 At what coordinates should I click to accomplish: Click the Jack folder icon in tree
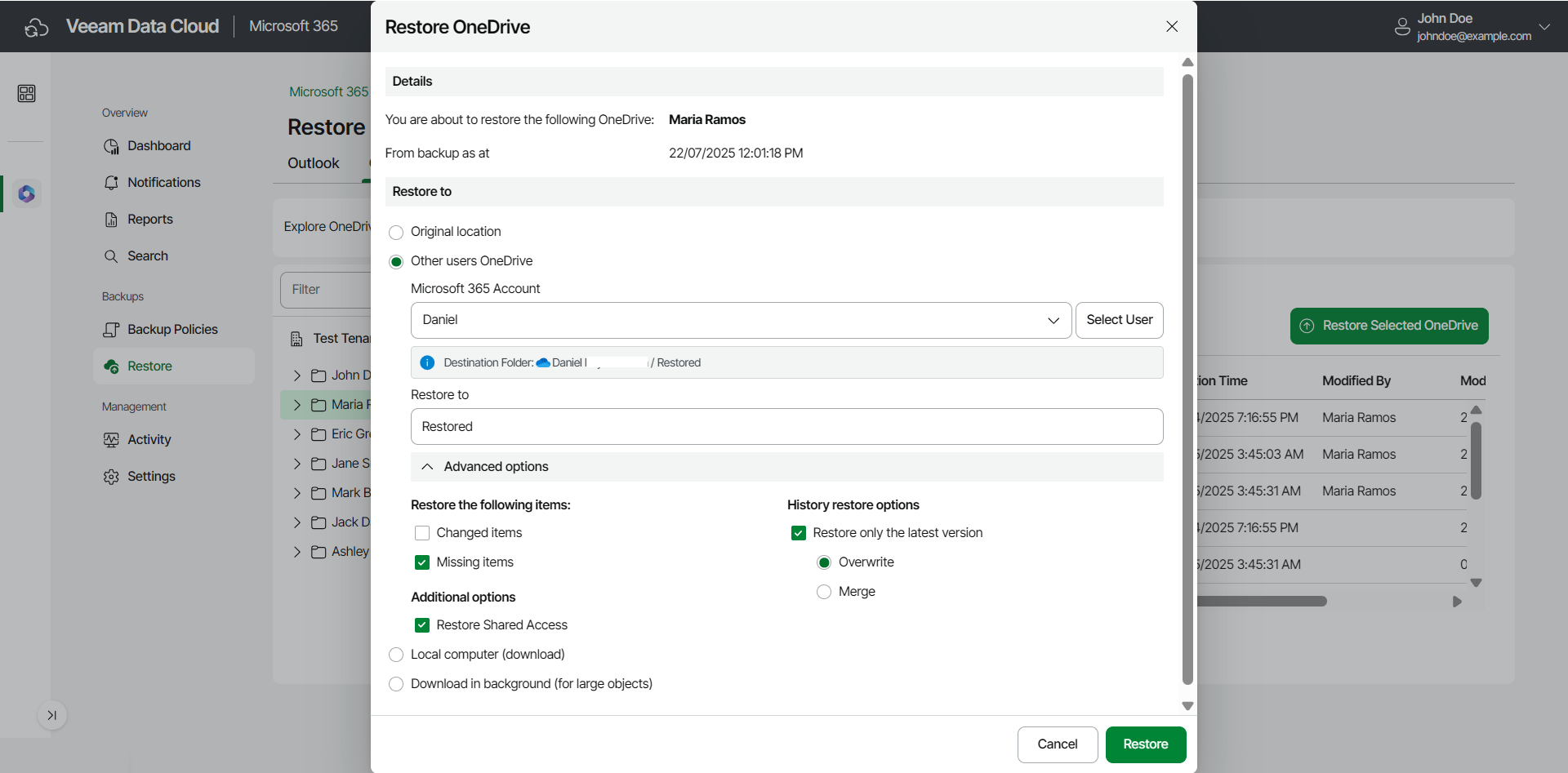318,522
